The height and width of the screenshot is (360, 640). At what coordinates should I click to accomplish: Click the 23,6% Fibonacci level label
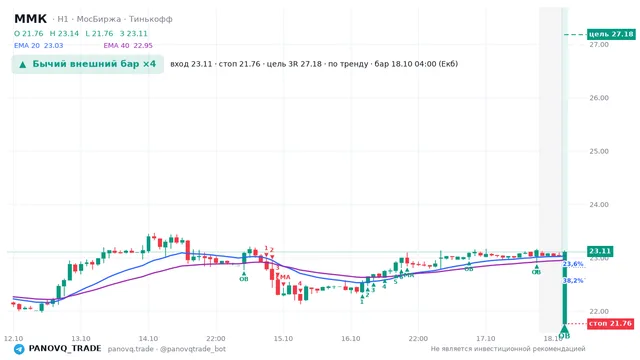click(x=573, y=264)
